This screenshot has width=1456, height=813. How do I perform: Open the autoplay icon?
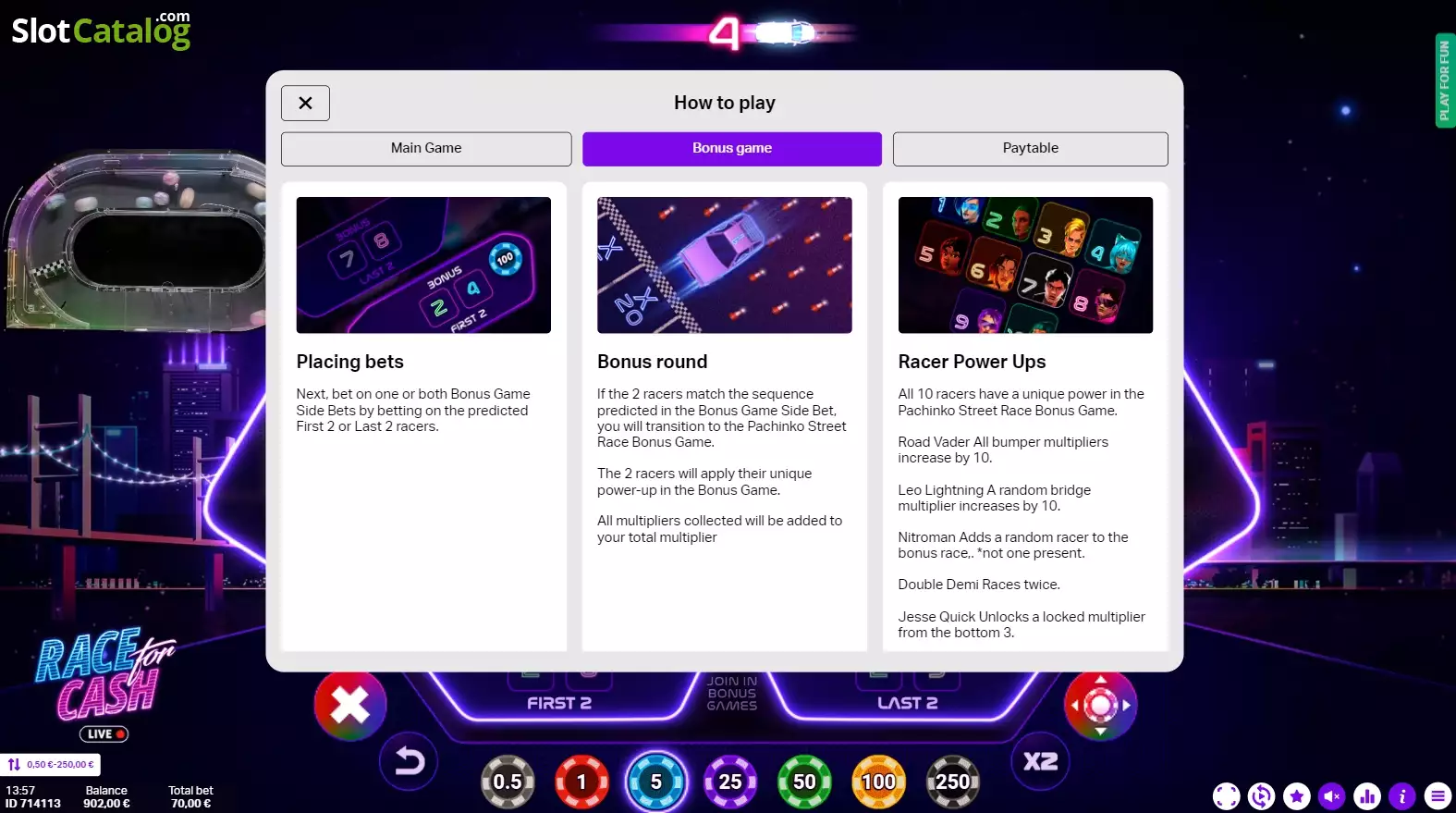coord(1261,795)
